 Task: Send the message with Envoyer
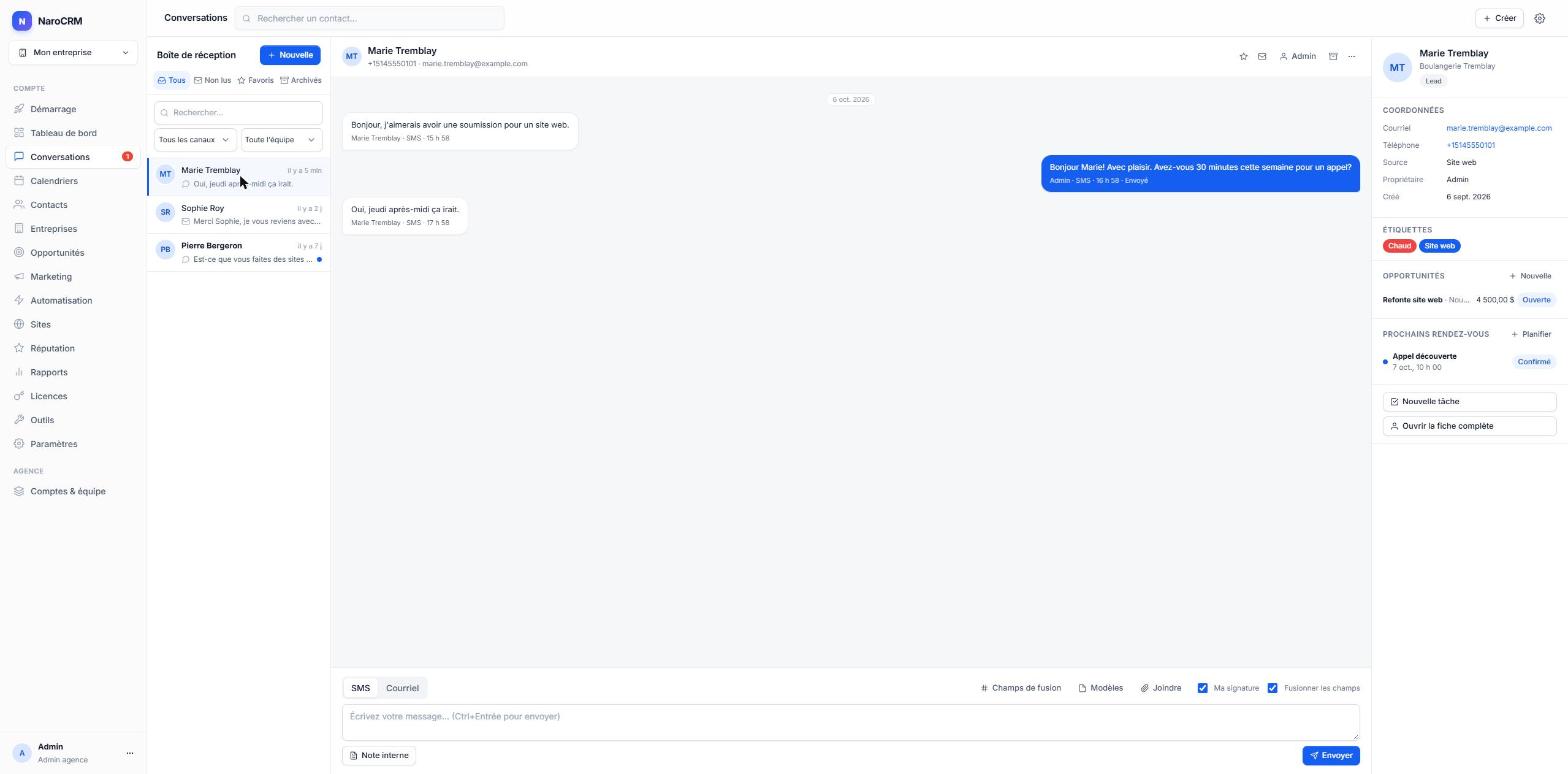(1331, 756)
